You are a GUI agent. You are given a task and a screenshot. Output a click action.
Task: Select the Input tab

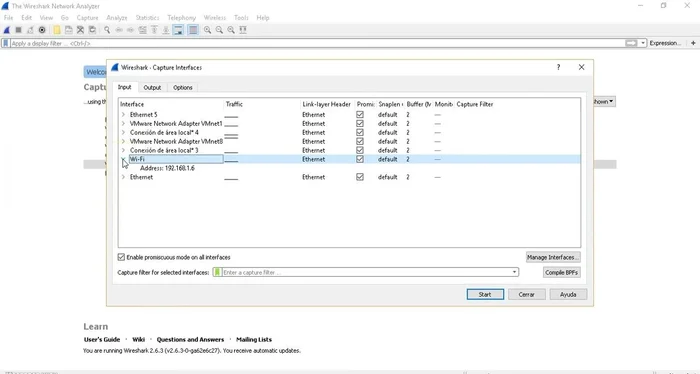pyautogui.click(x=125, y=87)
